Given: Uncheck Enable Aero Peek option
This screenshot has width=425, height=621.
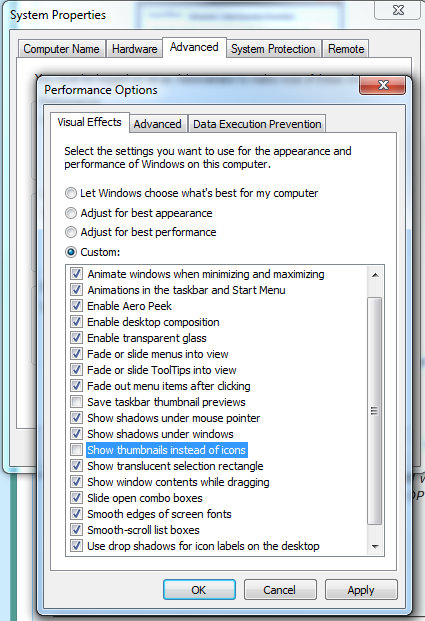Looking at the screenshot, I should pos(76,306).
